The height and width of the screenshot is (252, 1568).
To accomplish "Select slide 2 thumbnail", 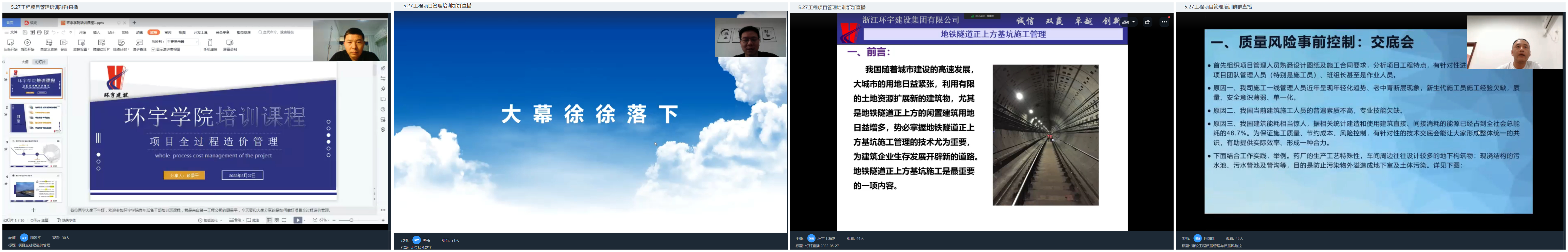I will (36, 118).
